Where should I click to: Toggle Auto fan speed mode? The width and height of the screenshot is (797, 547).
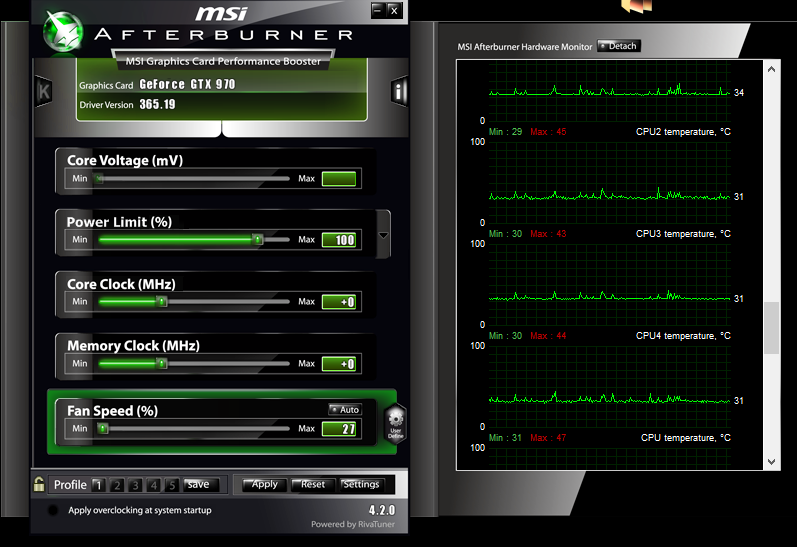pos(344,409)
